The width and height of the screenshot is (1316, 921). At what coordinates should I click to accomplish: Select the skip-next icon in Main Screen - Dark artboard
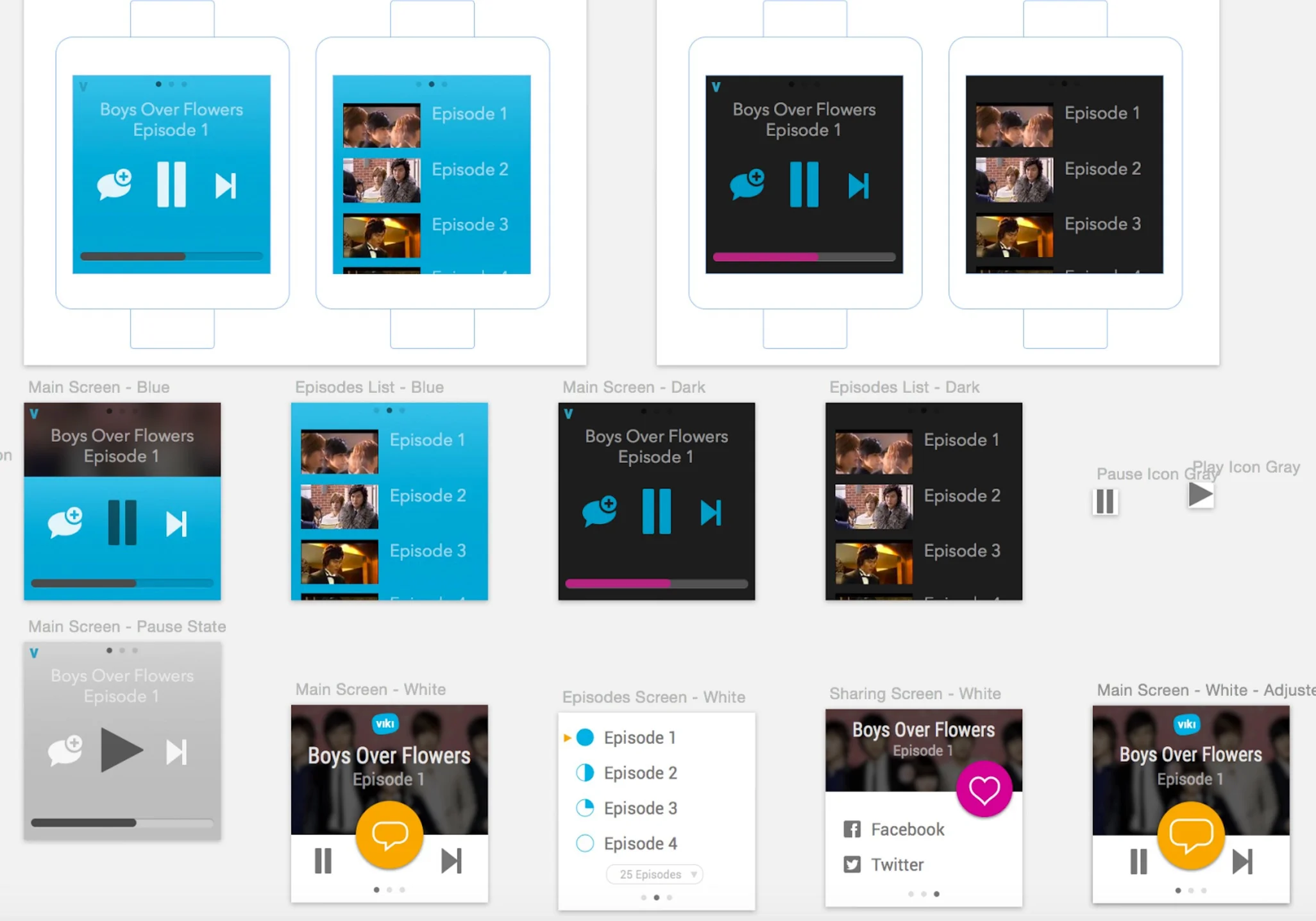711,512
